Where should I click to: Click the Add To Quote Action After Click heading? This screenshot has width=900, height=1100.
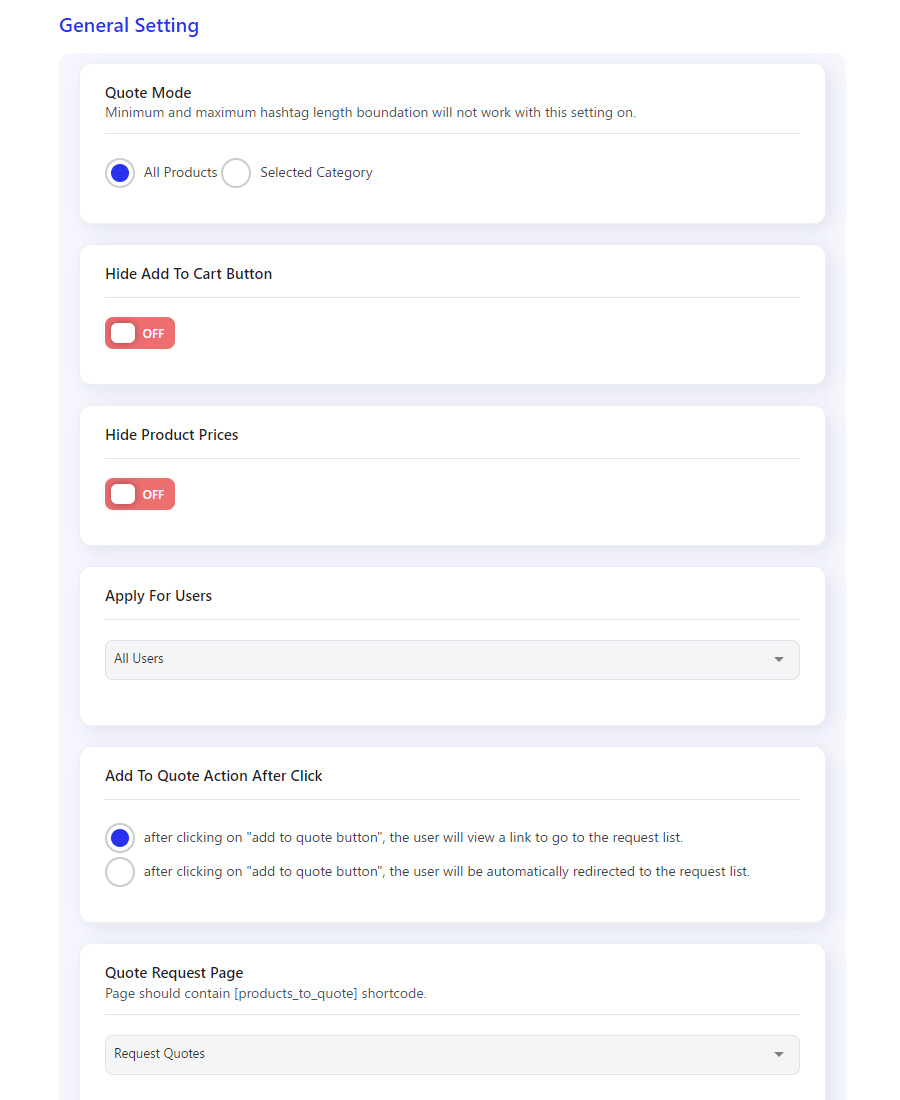pos(214,776)
